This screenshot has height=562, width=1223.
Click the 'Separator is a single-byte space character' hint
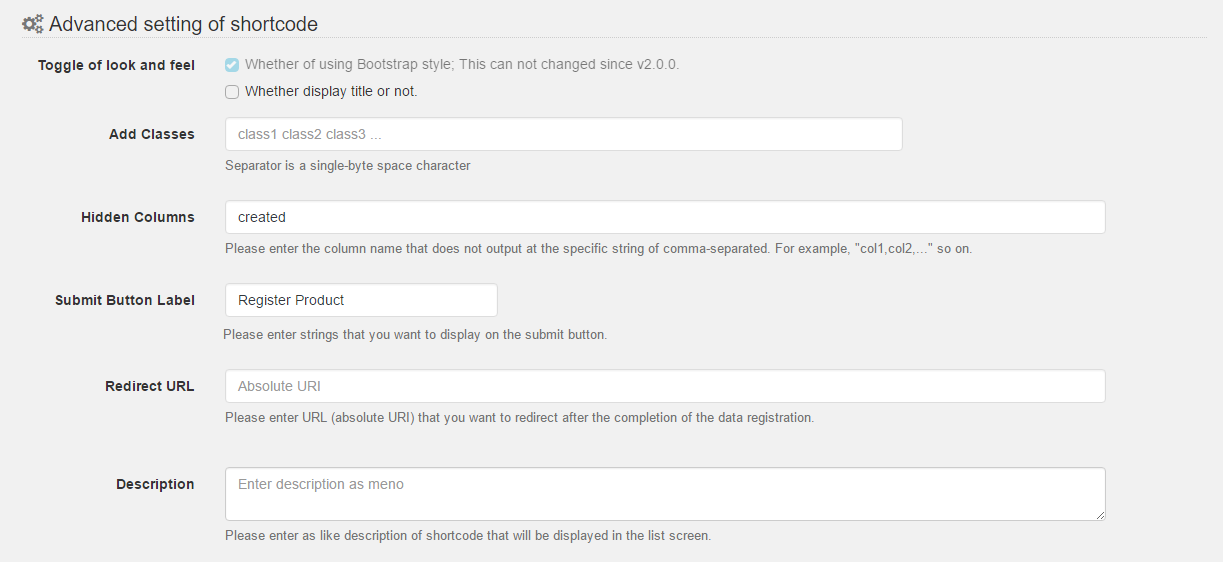(347, 166)
